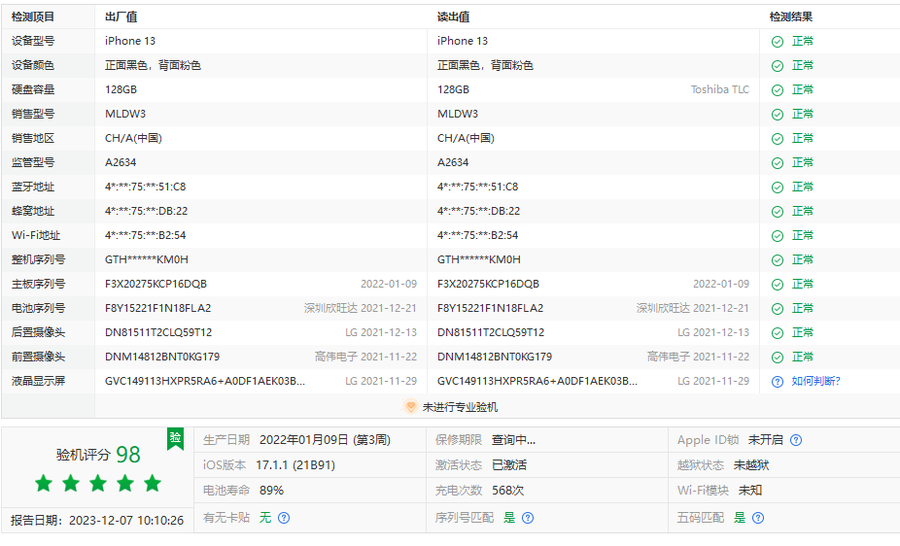This screenshot has height=546, width=900.
Task: Click the green check icon in 设备型号 row
Action: pyautogui.click(x=777, y=42)
